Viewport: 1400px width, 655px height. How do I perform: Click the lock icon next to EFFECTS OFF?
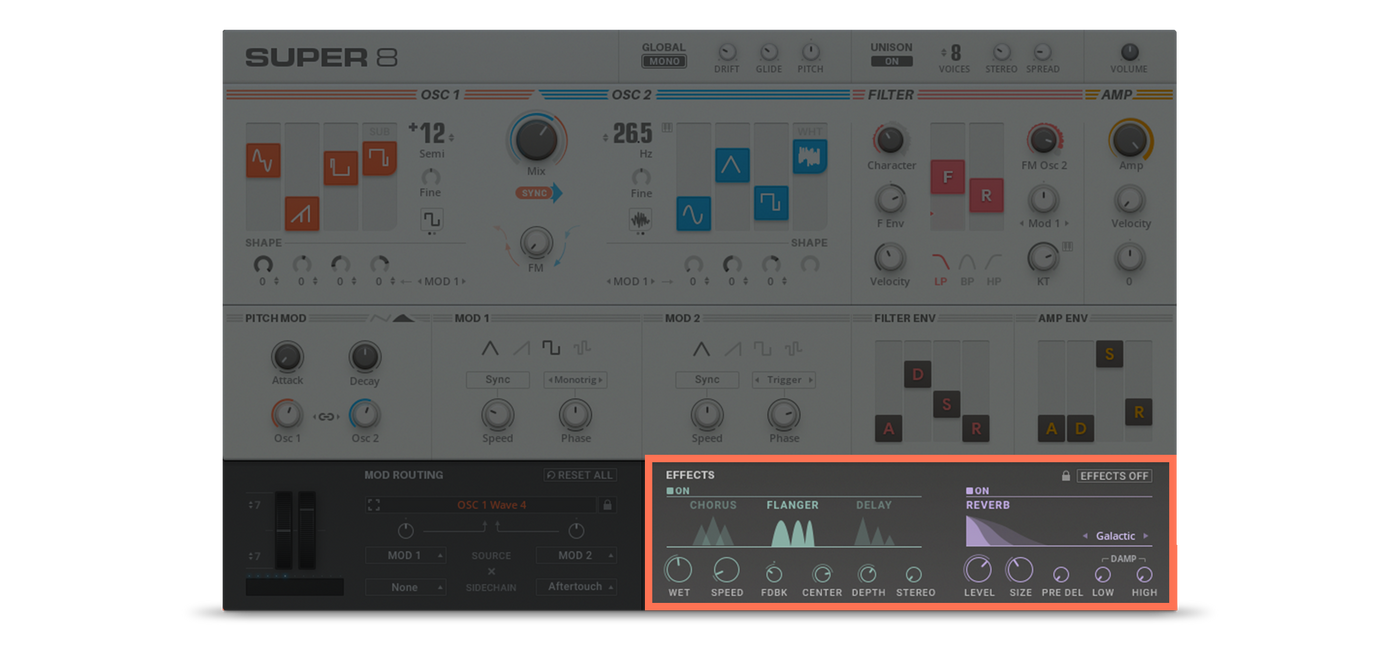pos(1066,476)
